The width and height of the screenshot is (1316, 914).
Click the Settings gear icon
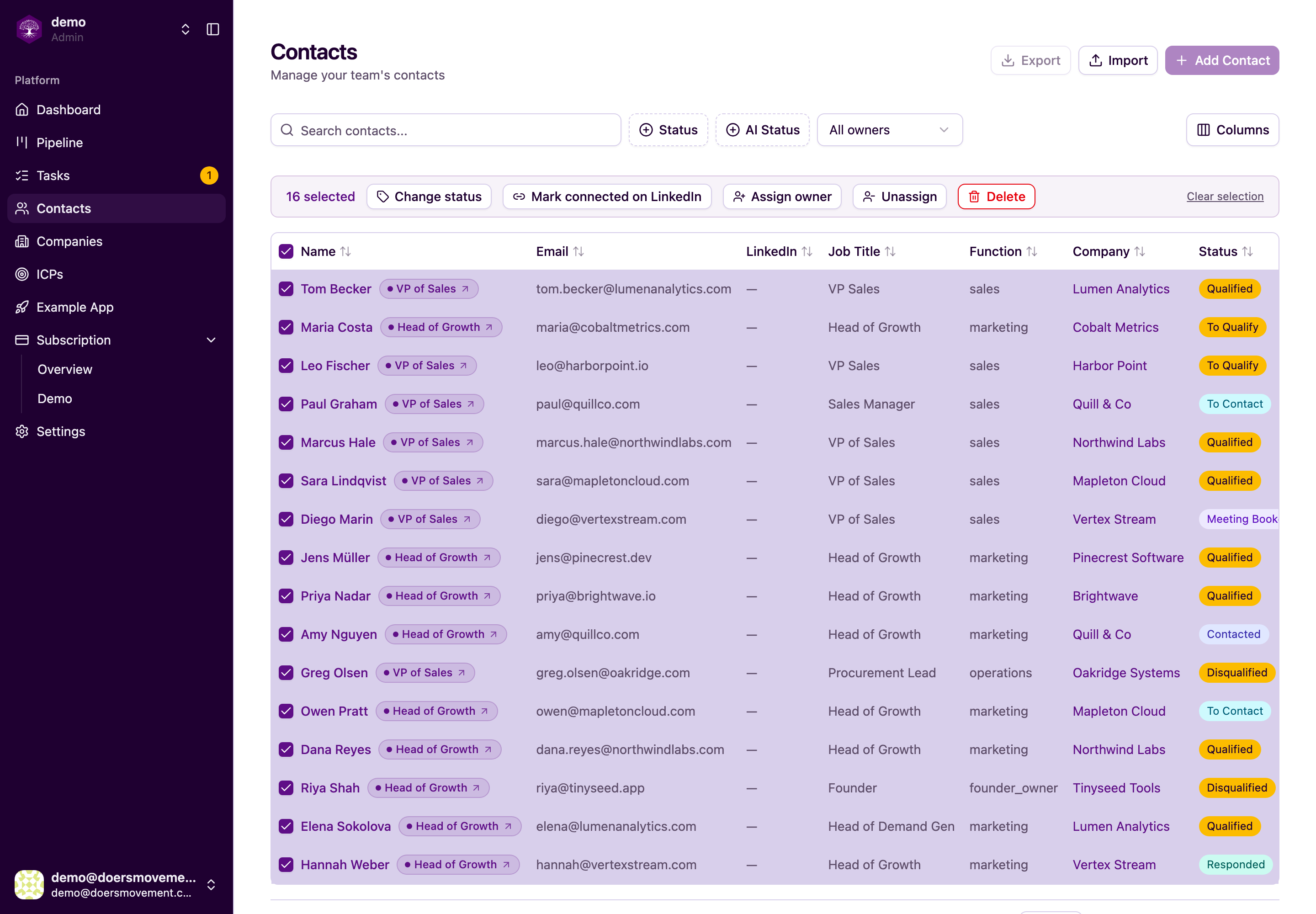[22, 431]
